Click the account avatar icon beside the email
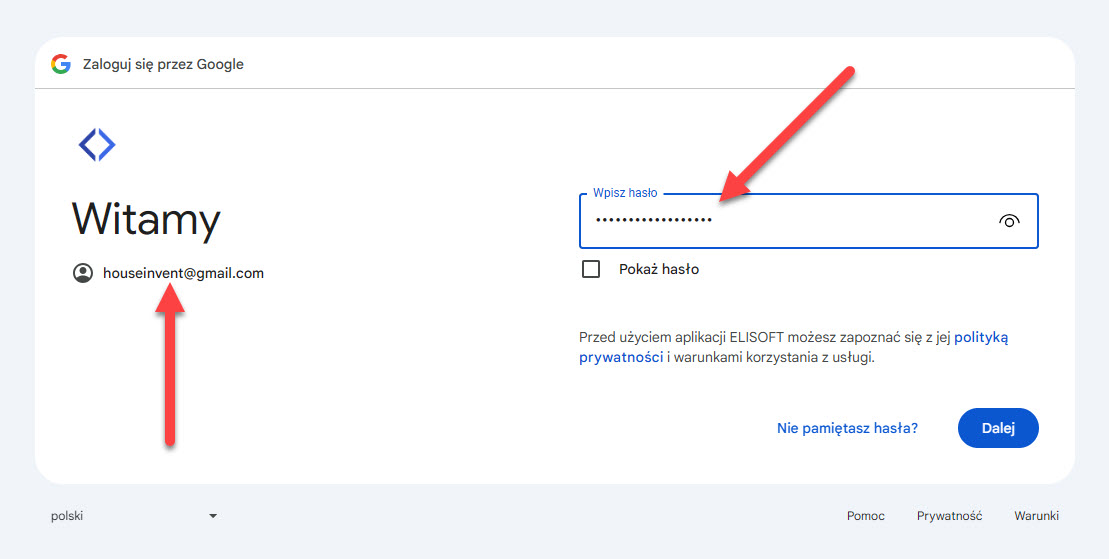Viewport: 1109px width, 559px height. pos(83,273)
